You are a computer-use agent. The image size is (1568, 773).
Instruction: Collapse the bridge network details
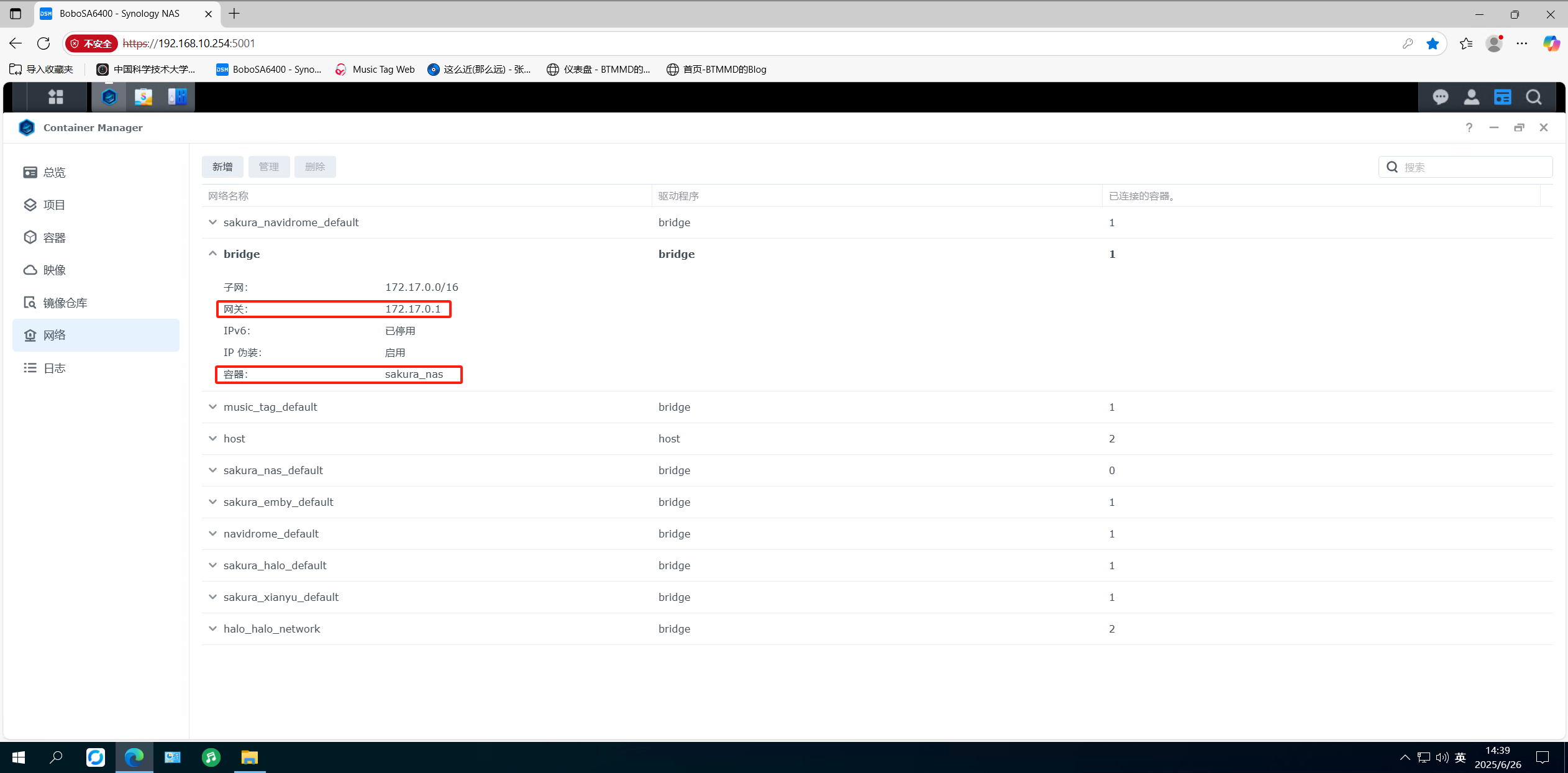click(x=212, y=254)
